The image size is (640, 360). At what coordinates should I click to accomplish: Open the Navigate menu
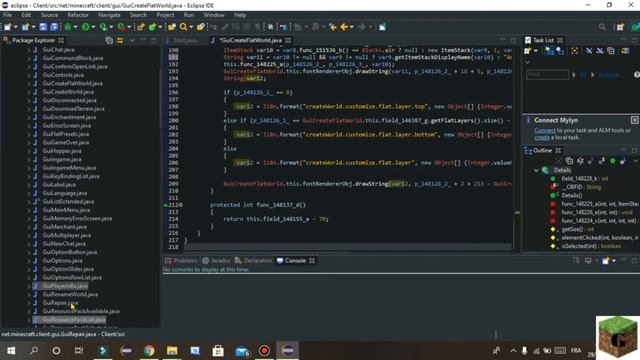(x=109, y=15)
